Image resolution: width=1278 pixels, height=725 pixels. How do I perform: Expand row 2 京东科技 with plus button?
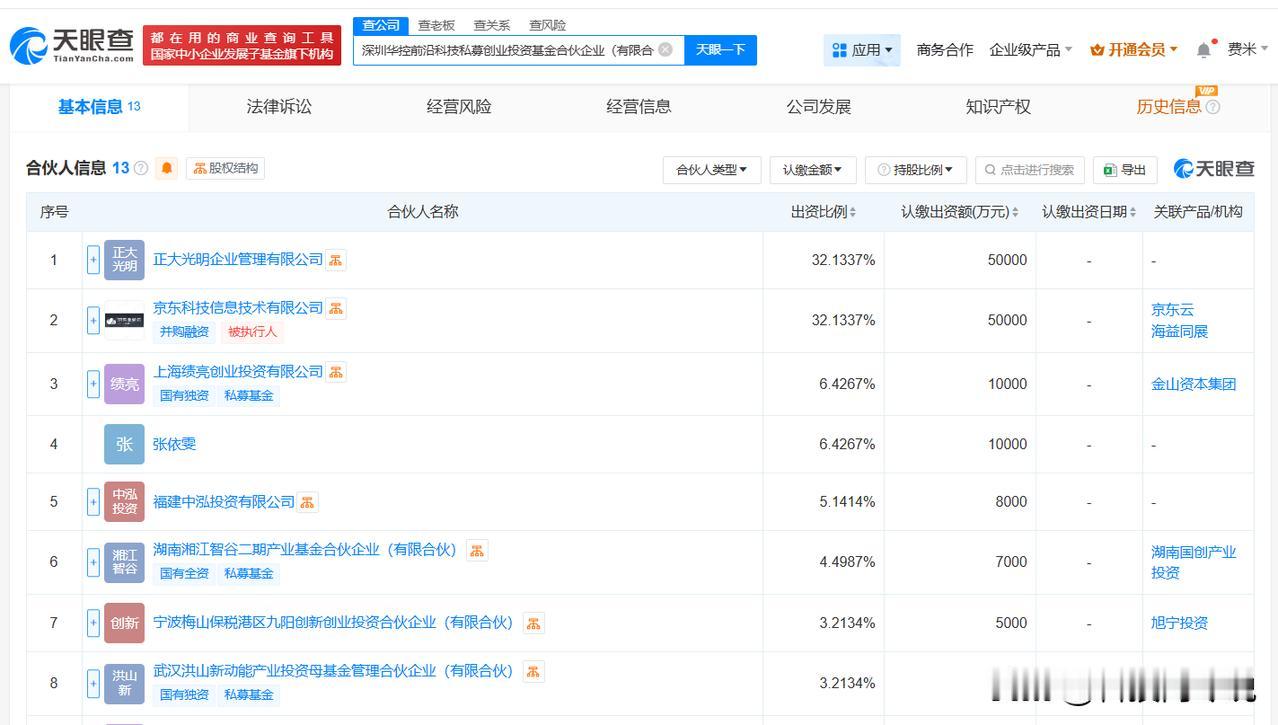point(93,320)
